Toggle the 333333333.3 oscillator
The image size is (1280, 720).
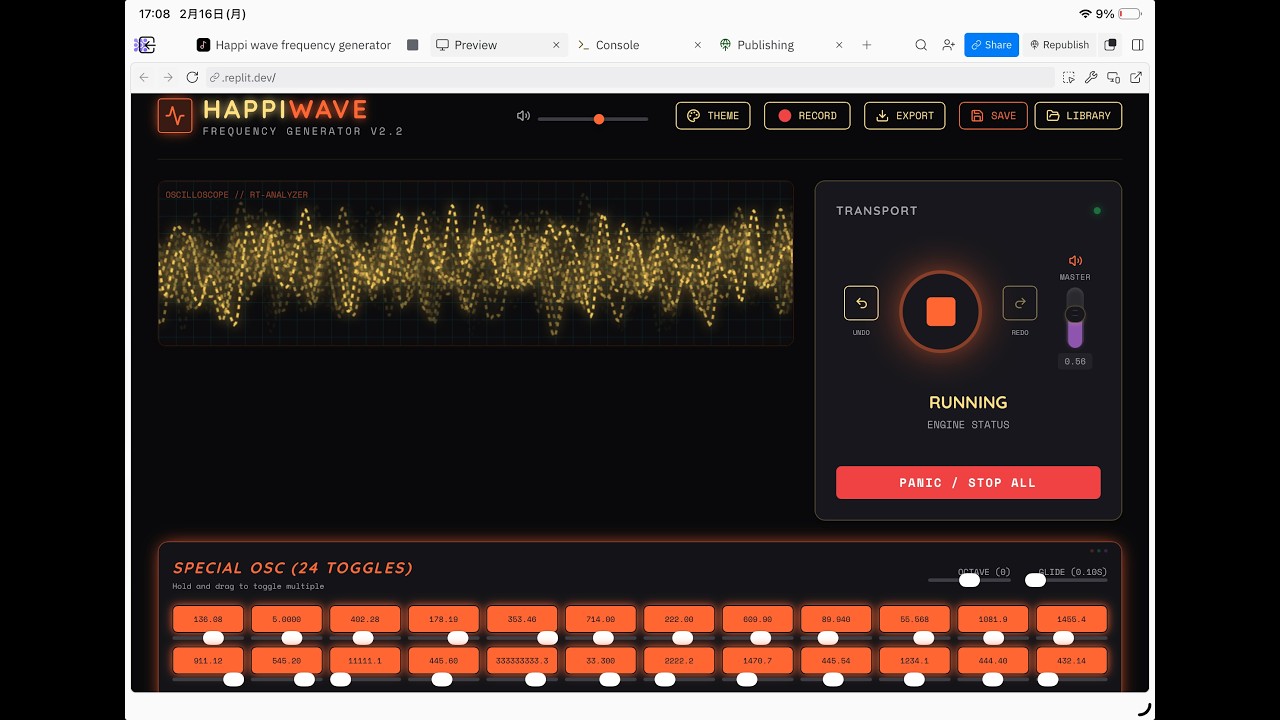(522, 661)
